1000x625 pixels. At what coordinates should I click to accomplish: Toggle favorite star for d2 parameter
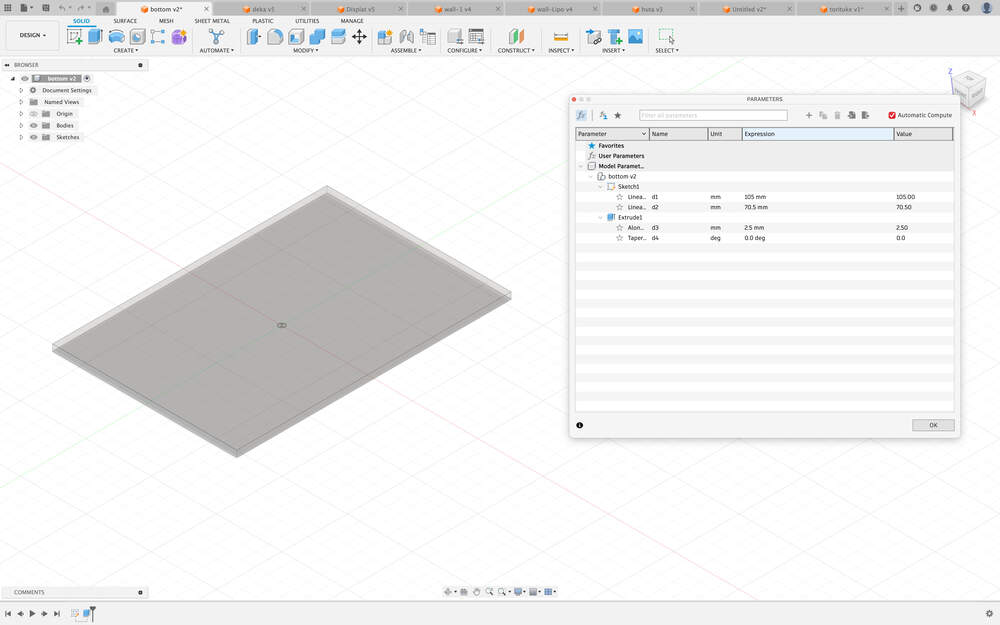click(619, 207)
